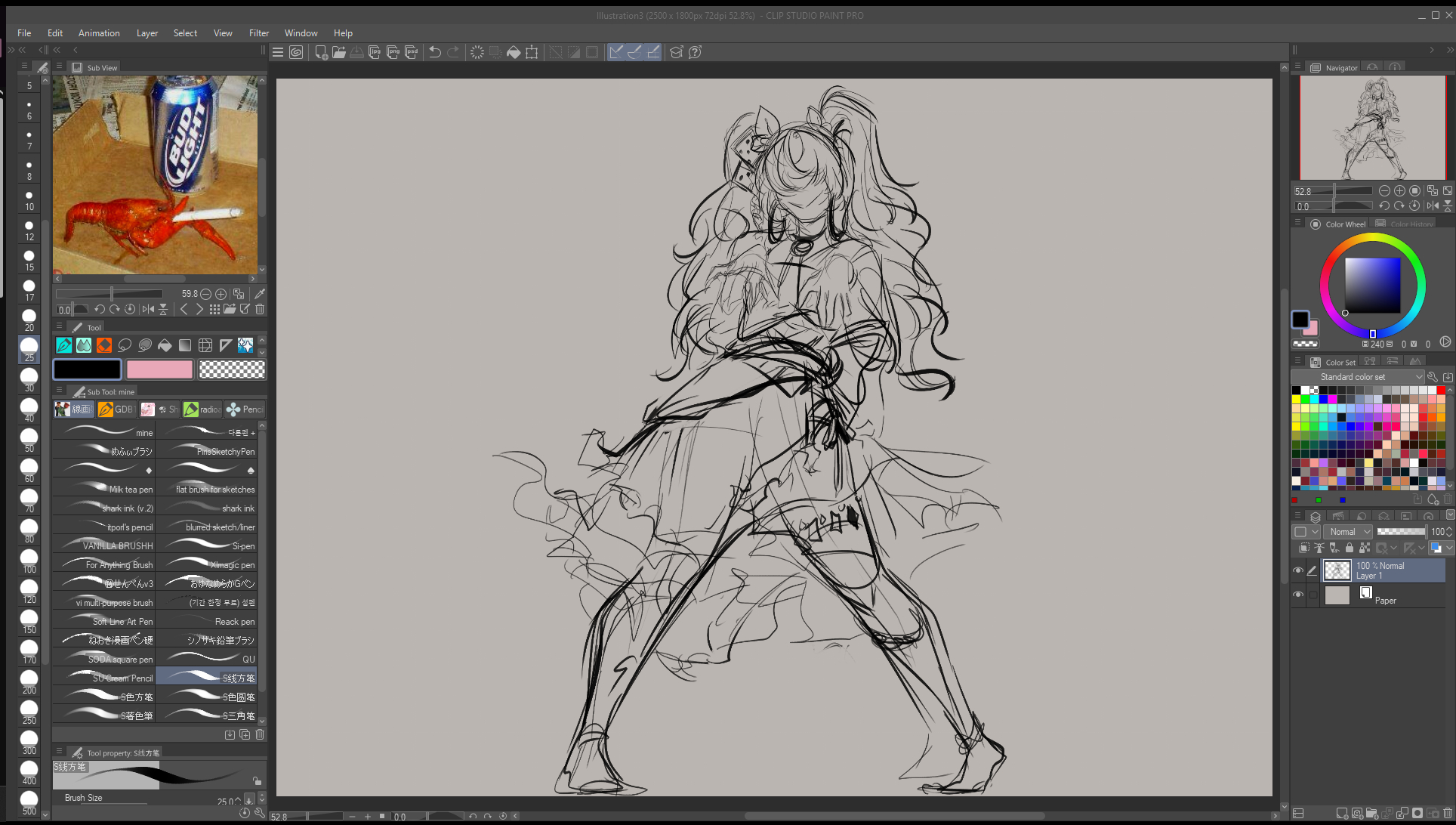Image resolution: width=1456 pixels, height=825 pixels.
Task: Toggle Paper layer visibility
Action: tap(1298, 595)
